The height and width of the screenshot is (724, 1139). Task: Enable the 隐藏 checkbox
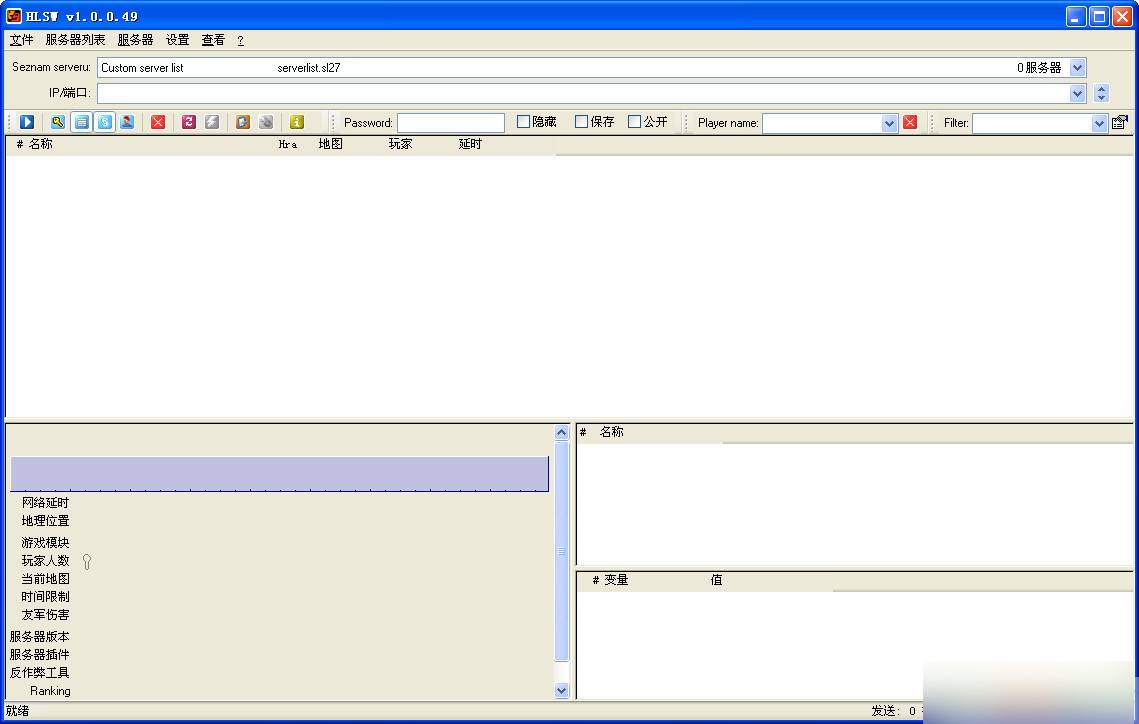coord(523,122)
